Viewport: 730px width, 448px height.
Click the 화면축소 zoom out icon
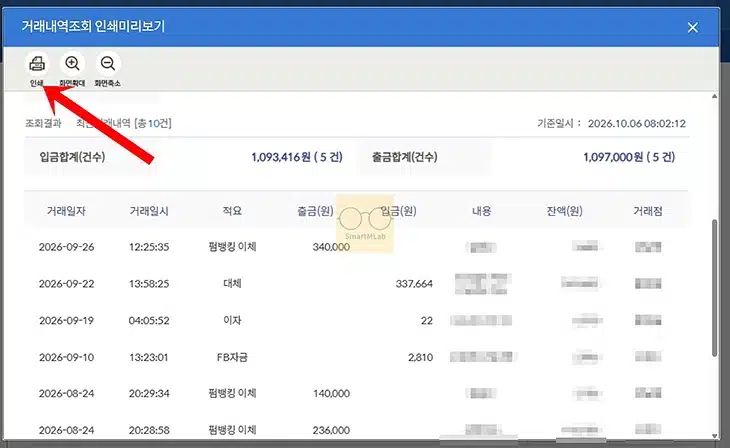coord(108,64)
